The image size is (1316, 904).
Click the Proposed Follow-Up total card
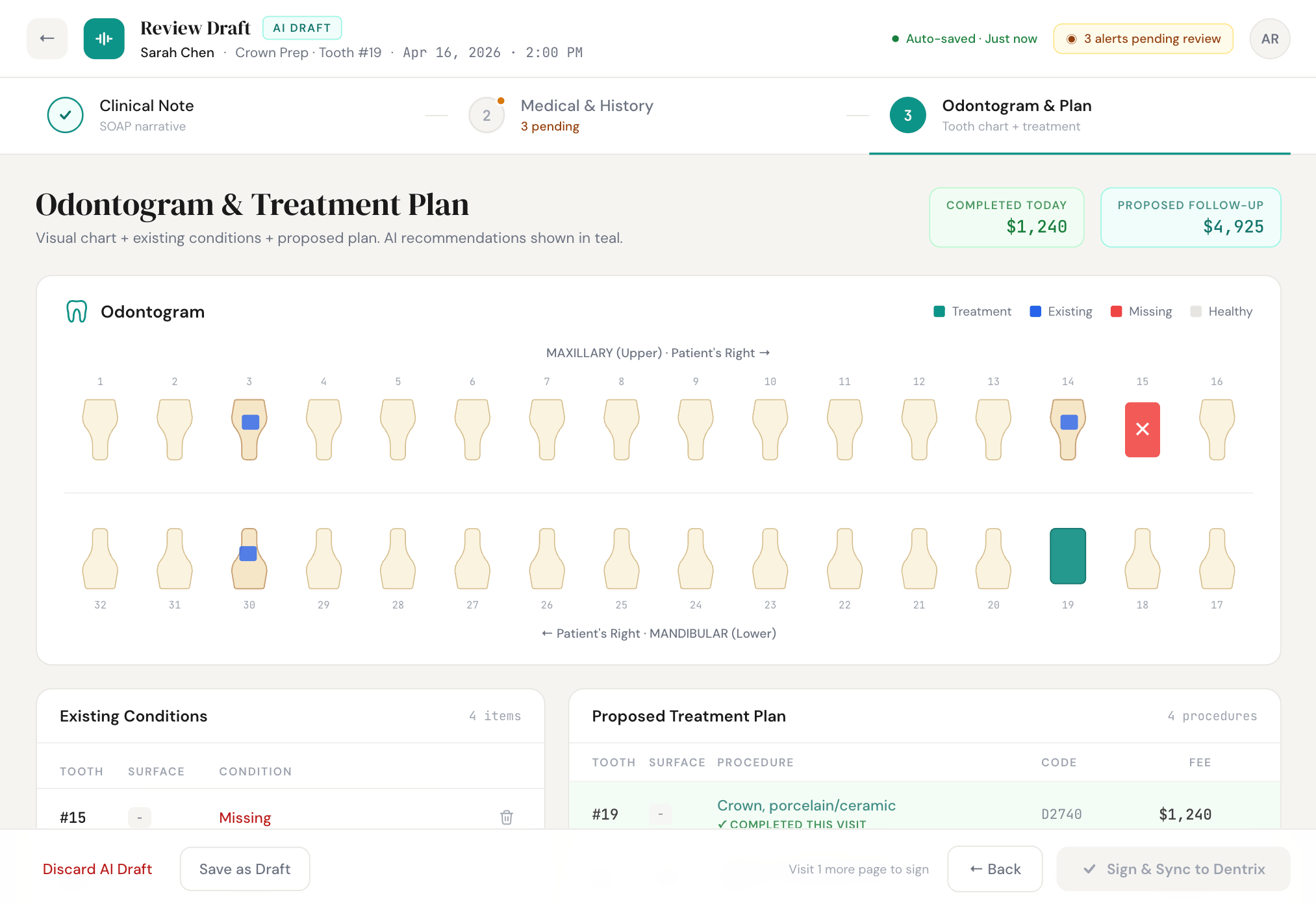1191,218
